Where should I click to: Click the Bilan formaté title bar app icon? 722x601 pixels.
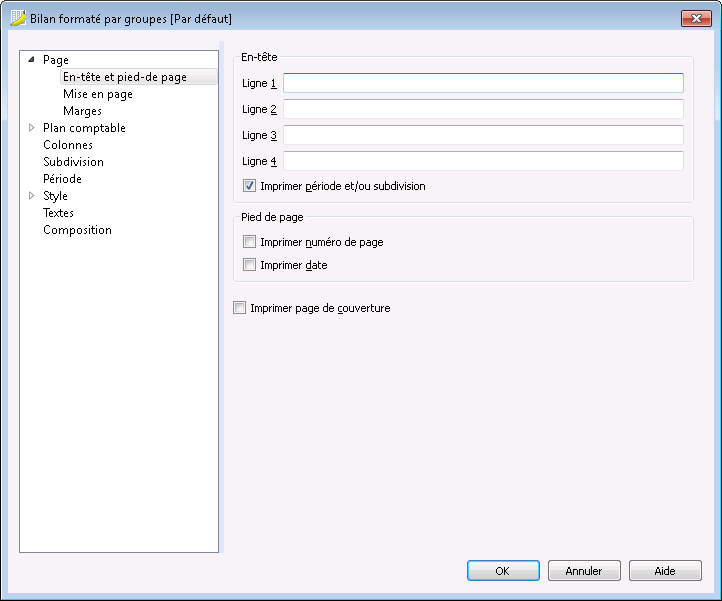point(18,18)
